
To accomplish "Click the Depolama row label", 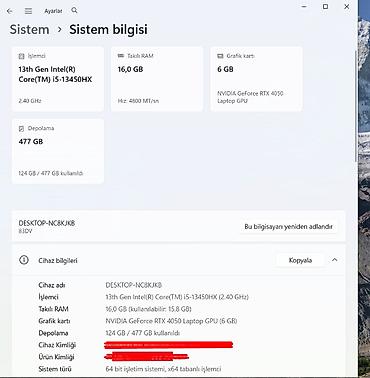I will point(53,333).
